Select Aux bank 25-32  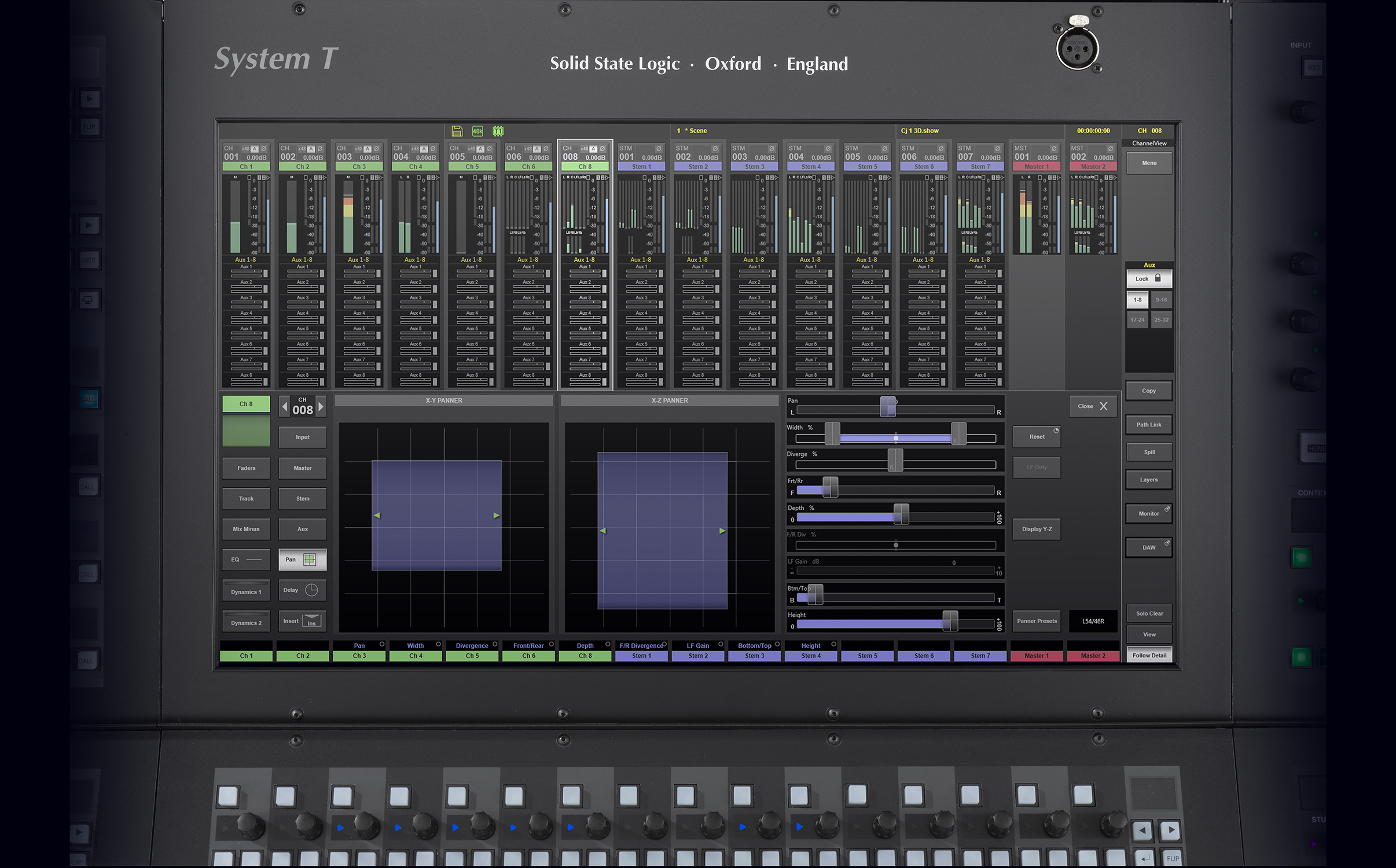[1161, 319]
